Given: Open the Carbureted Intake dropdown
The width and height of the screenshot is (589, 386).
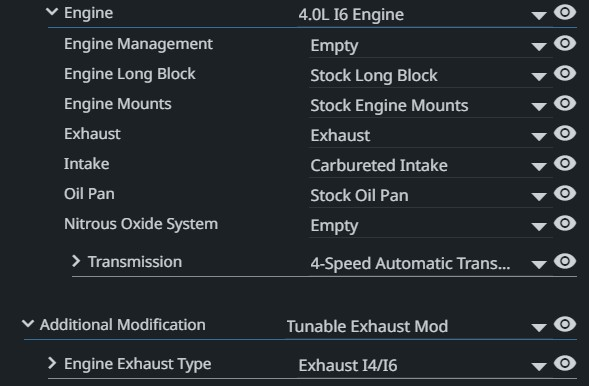Looking at the screenshot, I should [539, 167].
